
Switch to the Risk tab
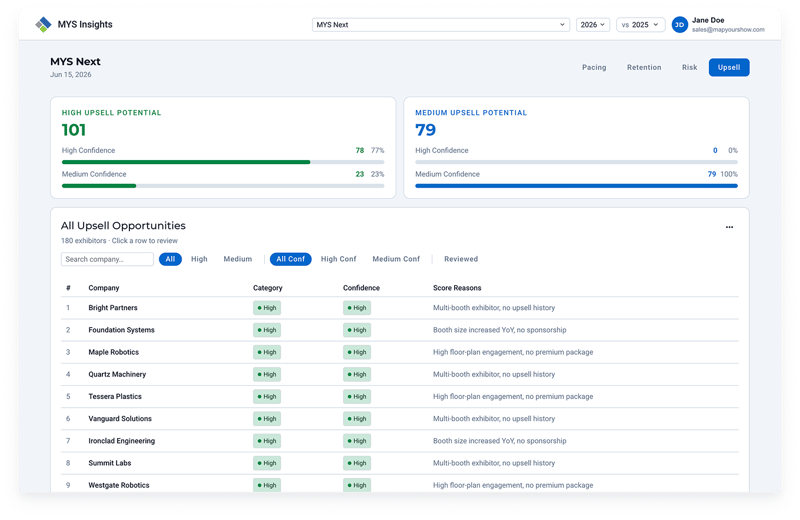pos(689,67)
